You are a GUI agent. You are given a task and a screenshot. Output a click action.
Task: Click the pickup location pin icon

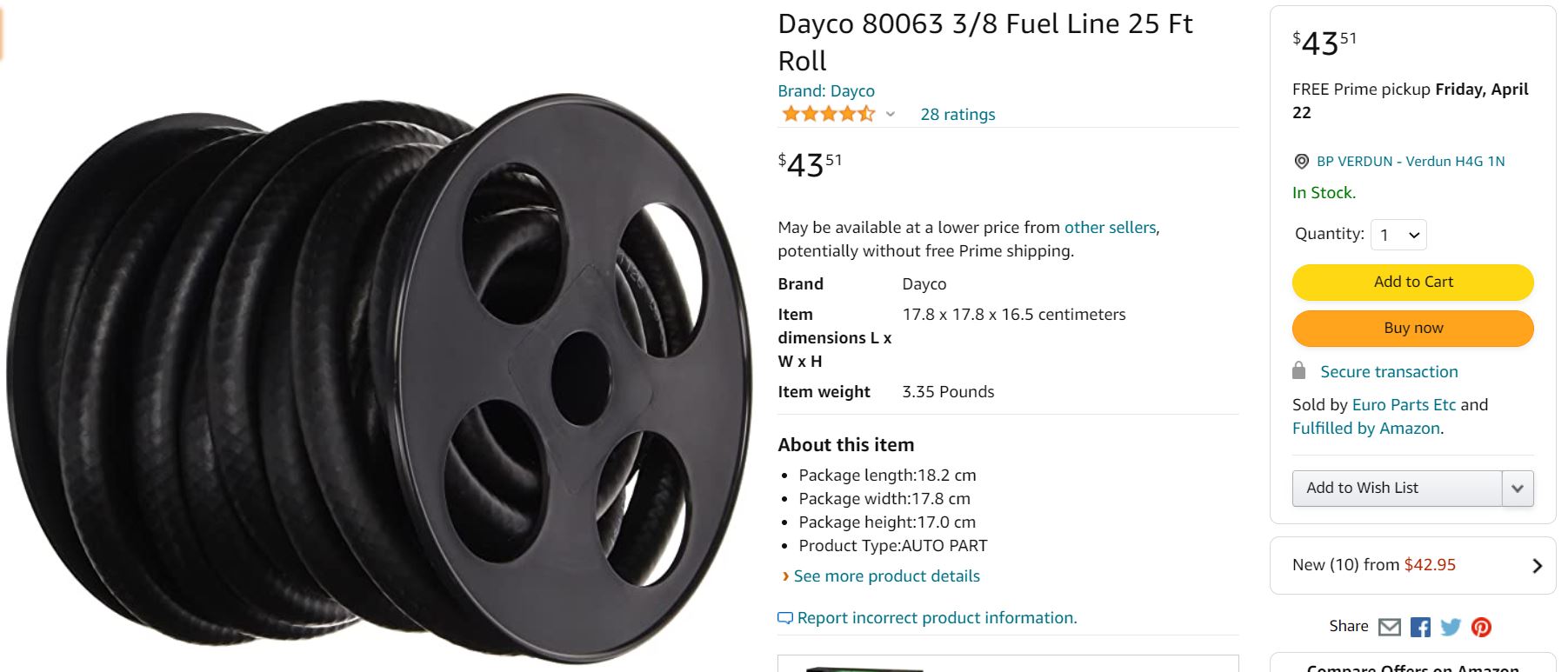[1302, 162]
